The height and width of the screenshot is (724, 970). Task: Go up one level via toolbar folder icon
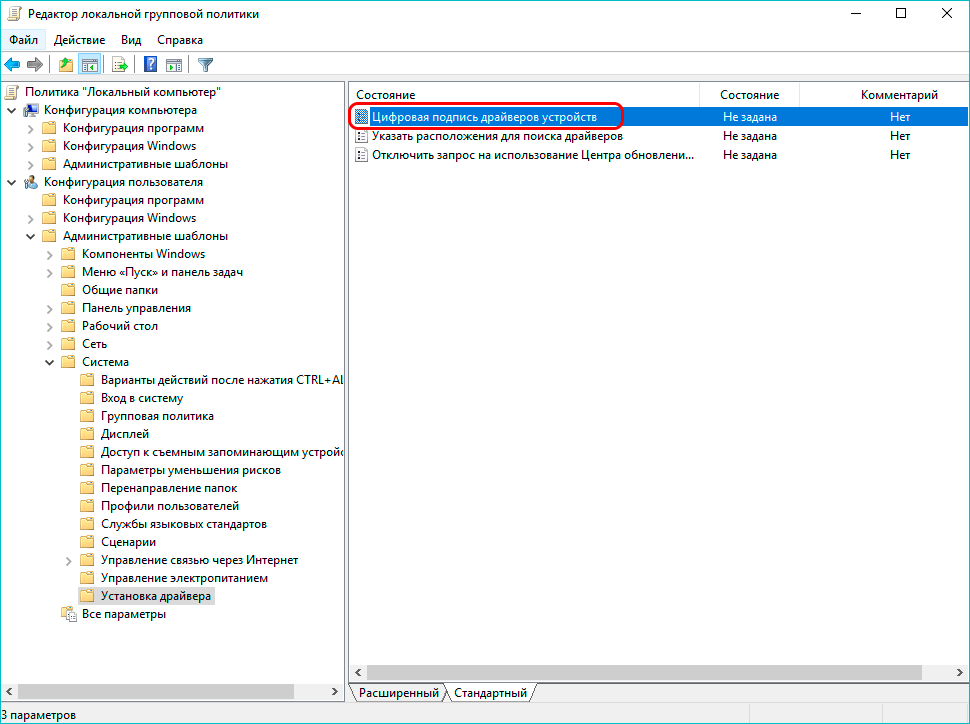(66, 64)
